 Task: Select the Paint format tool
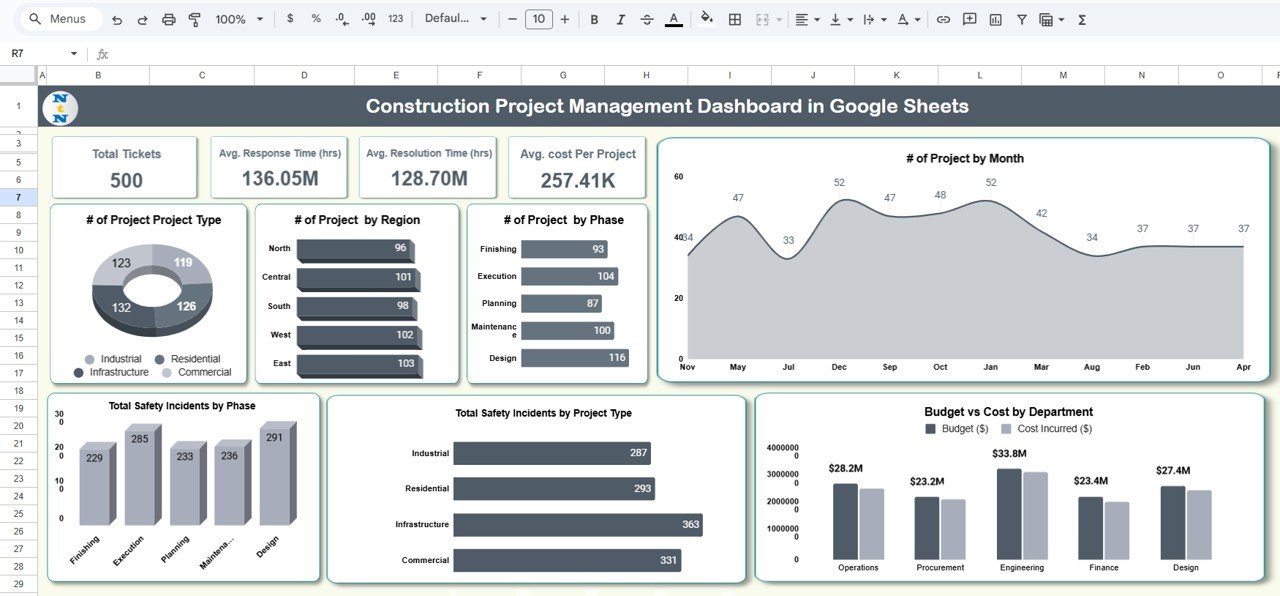tap(195, 18)
